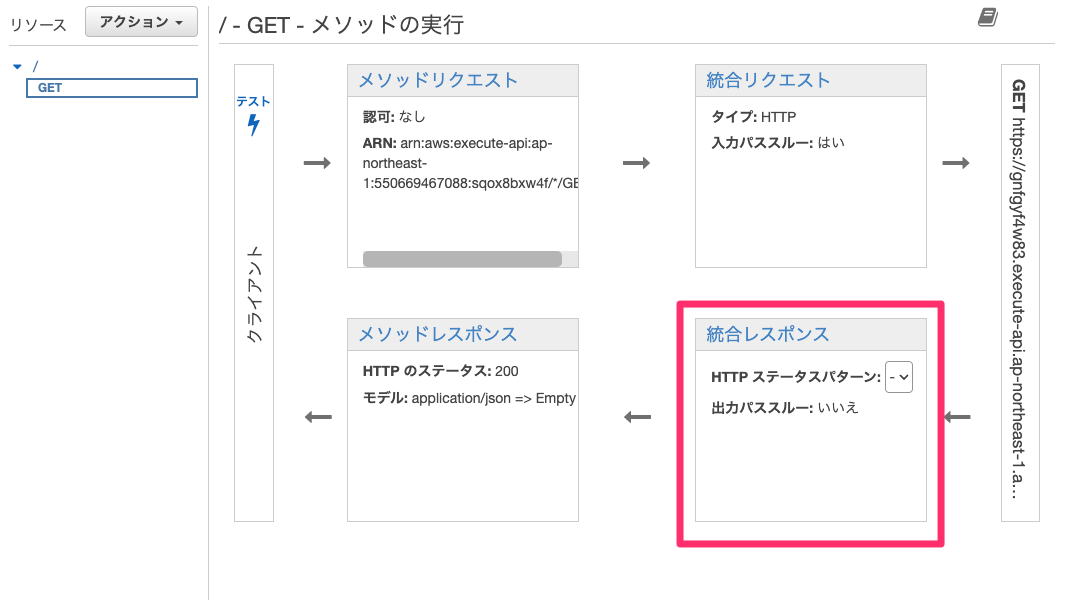Click the GET endpoint URL on the right
This screenshot has height=600, width=1068.
pyautogui.click(x=1019, y=290)
